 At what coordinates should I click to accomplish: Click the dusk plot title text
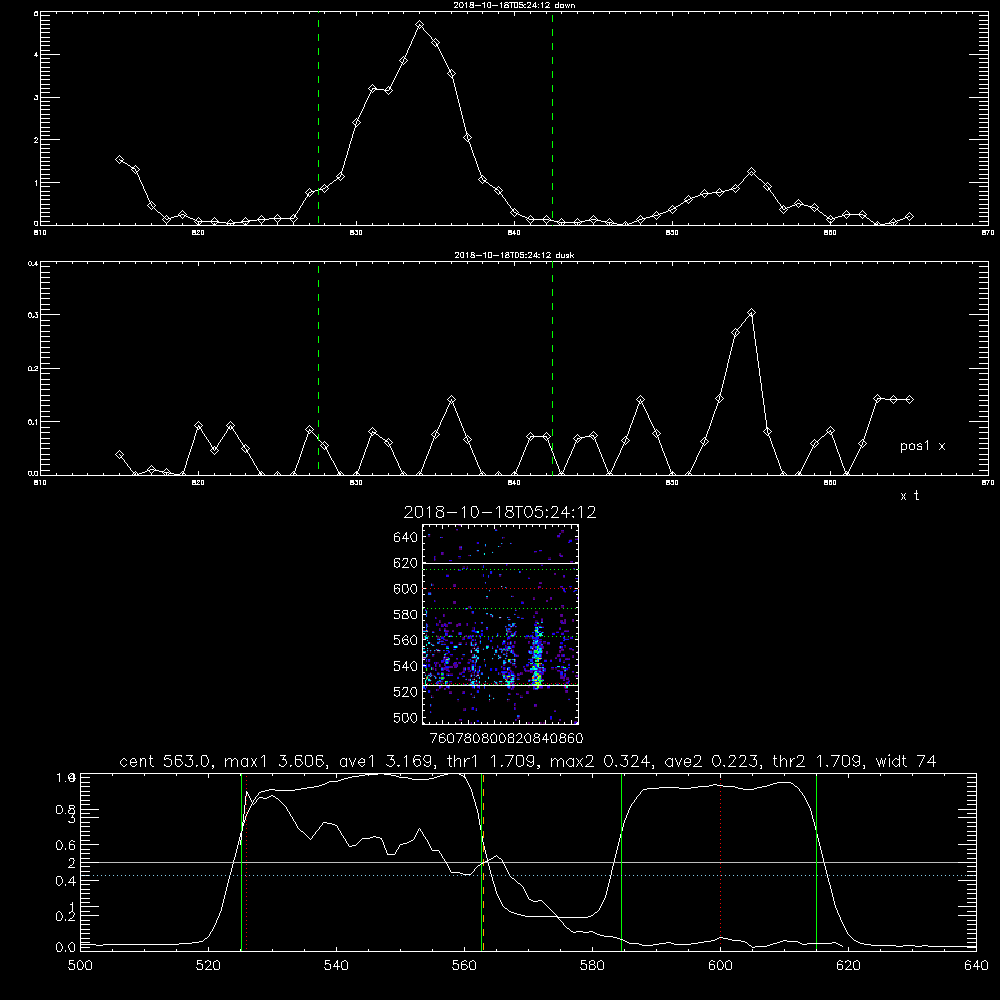514,255
